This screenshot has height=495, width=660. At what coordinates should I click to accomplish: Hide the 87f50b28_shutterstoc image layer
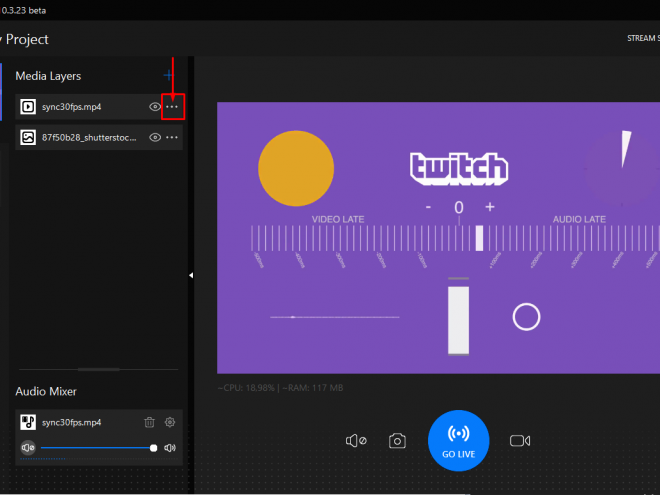point(155,138)
